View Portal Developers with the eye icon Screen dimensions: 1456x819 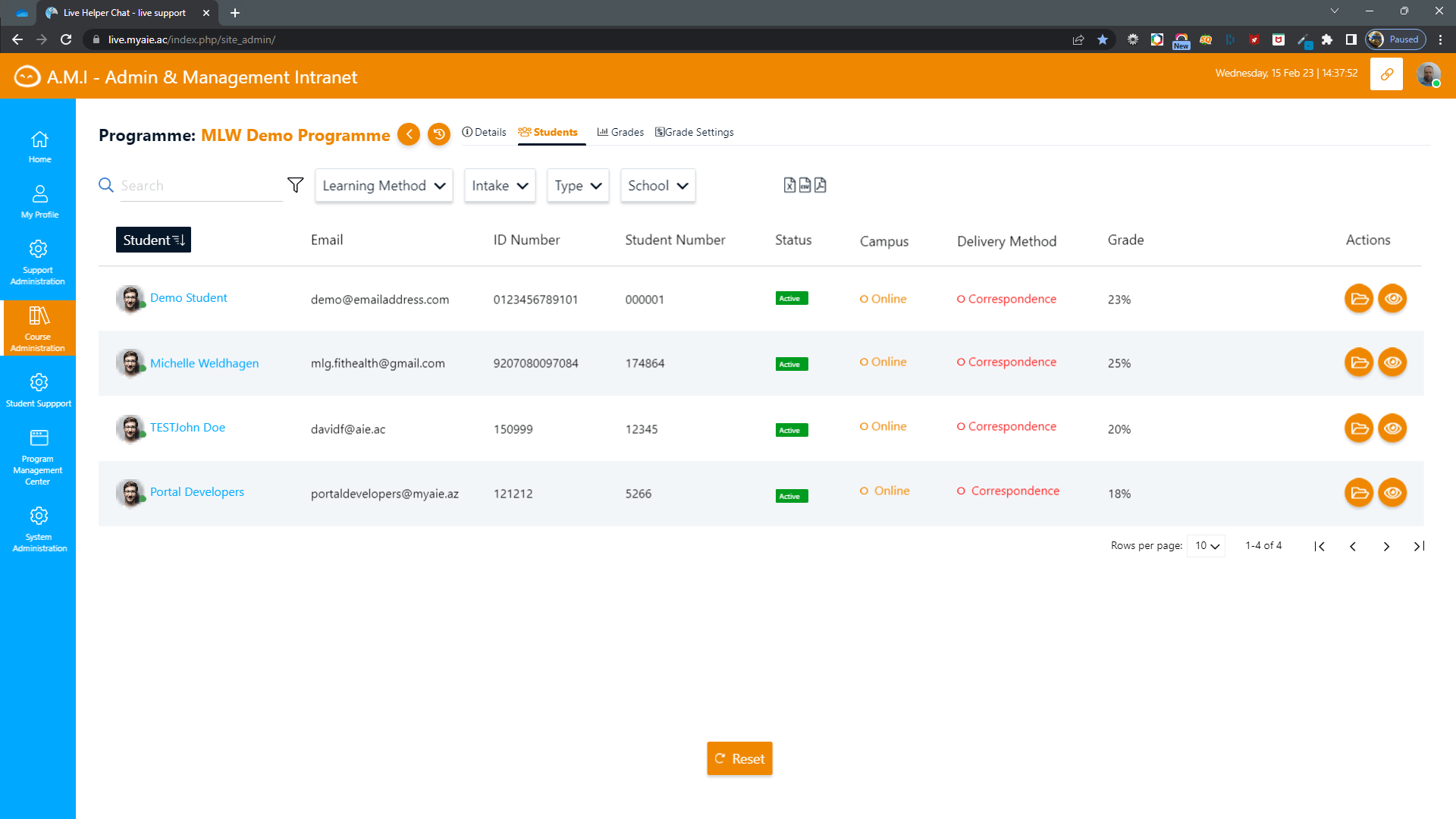[1392, 493]
